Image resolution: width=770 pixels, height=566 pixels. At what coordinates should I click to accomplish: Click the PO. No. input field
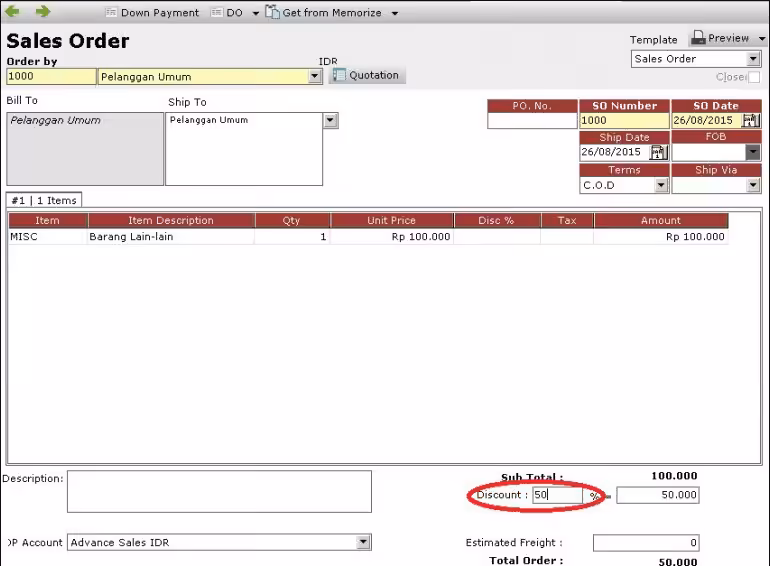tap(532, 121)
